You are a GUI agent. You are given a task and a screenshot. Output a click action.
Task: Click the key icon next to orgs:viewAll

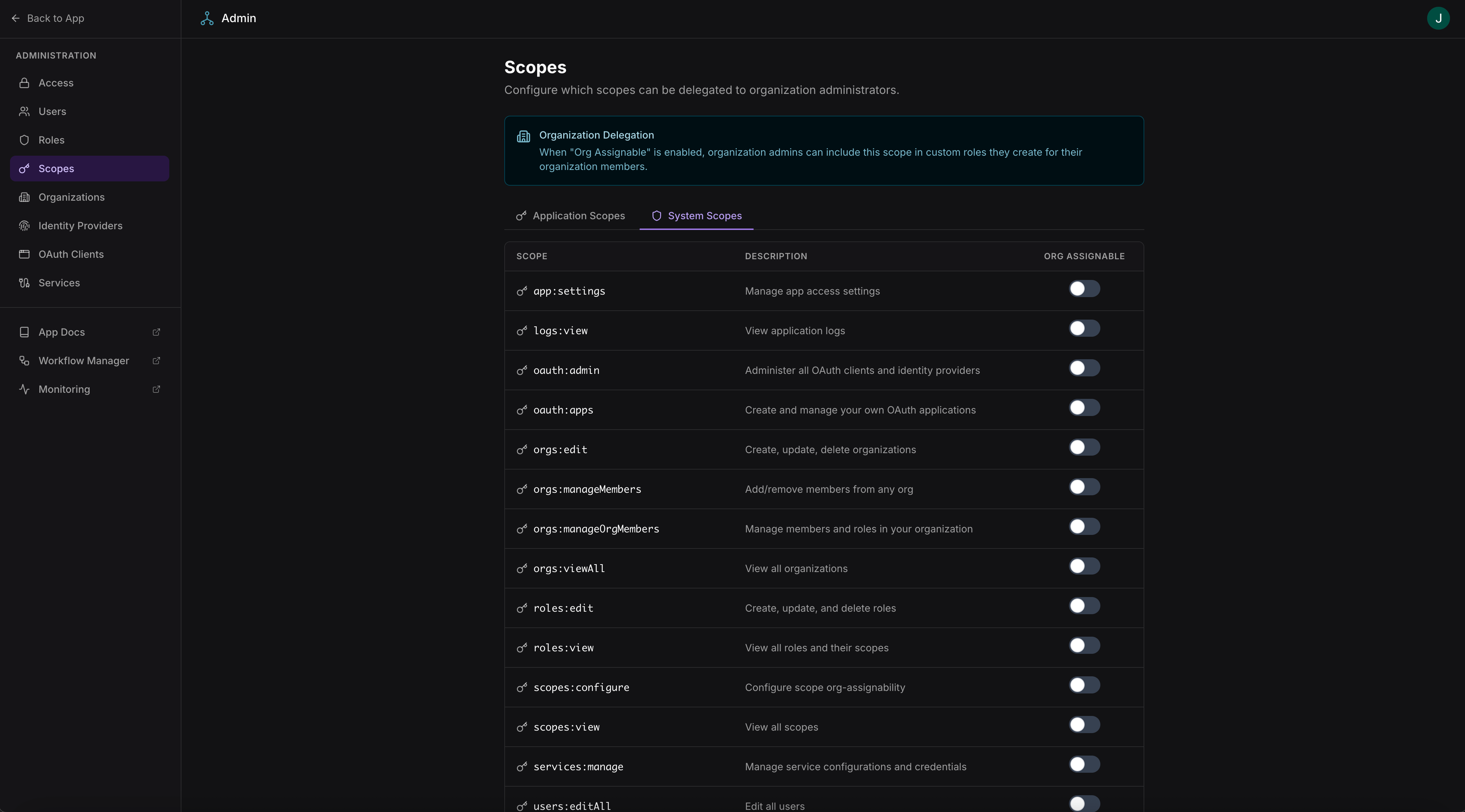tap(521, 568)
